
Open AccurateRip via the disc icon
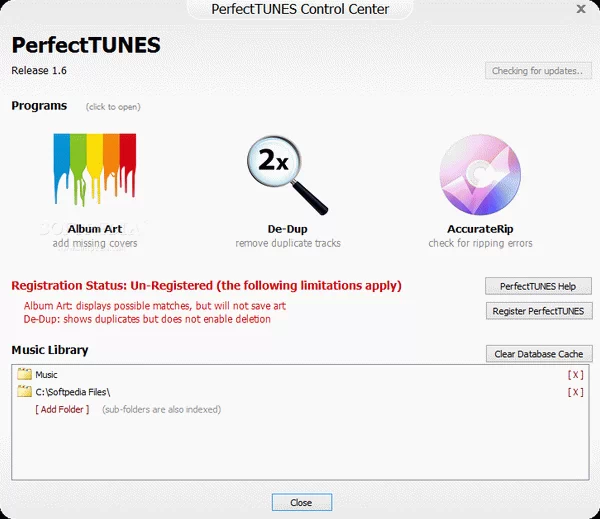(x=480, y=174)
